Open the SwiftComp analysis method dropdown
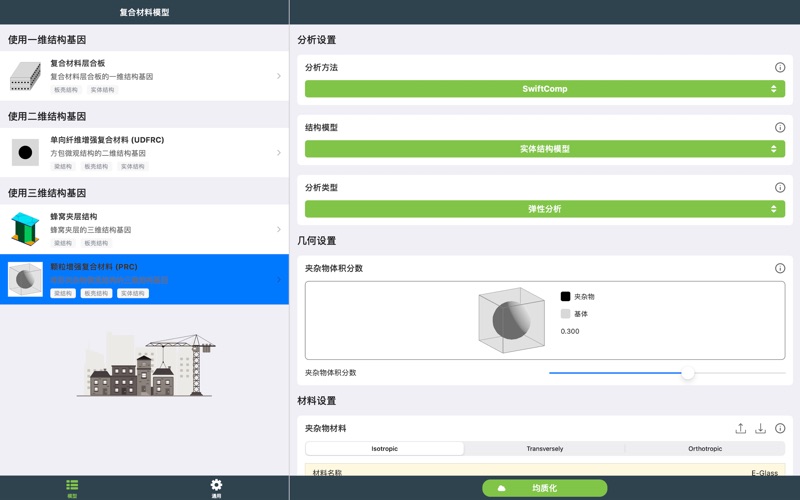This screenshot has height=500, width=800. click(545, 89)
